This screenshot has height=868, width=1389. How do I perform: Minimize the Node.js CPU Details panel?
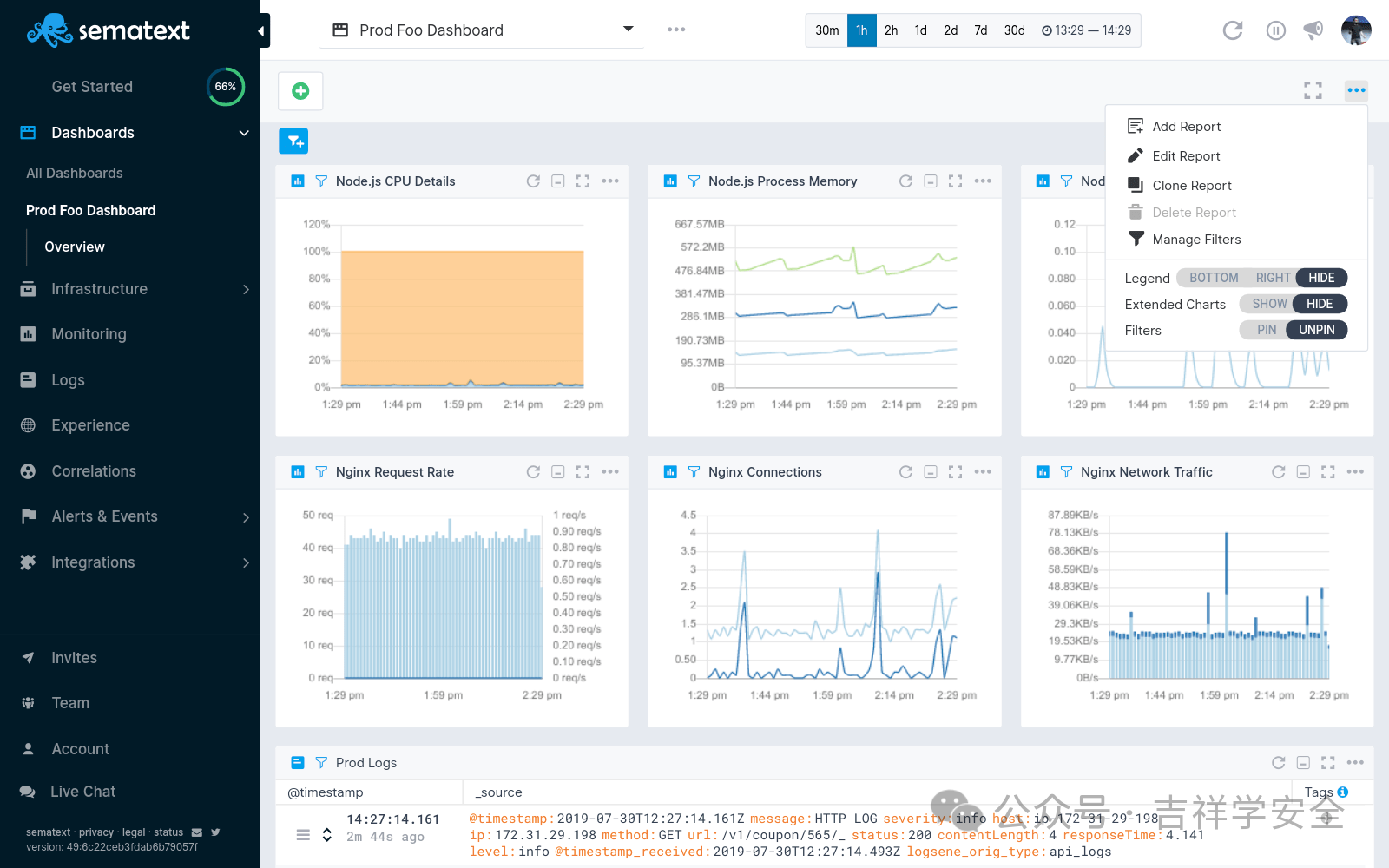tap(558, 181)
